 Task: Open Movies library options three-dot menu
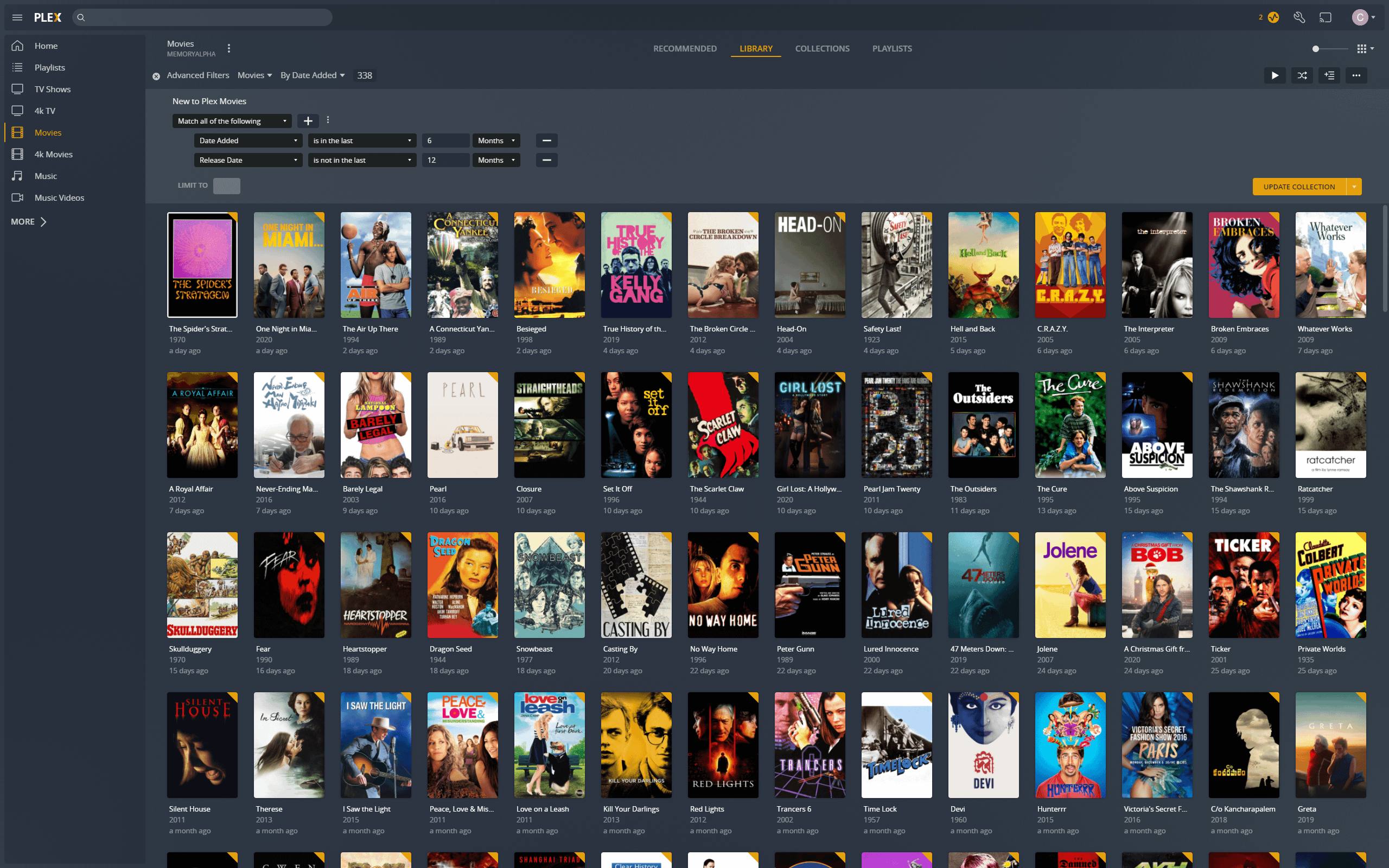coord(229,48)
